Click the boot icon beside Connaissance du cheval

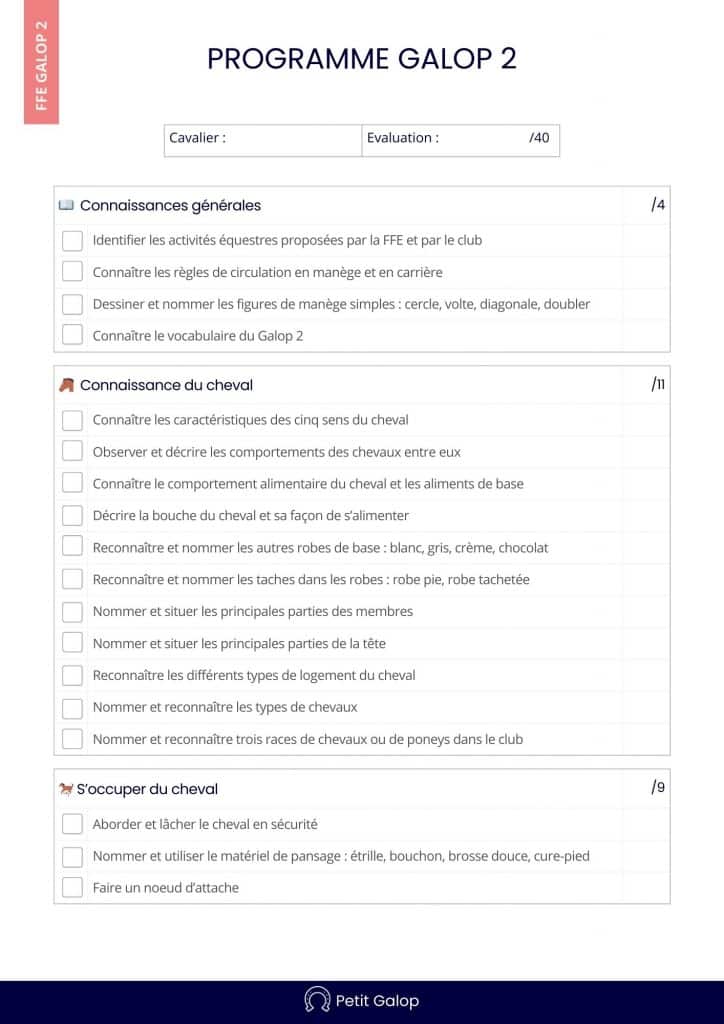point(66,385)
